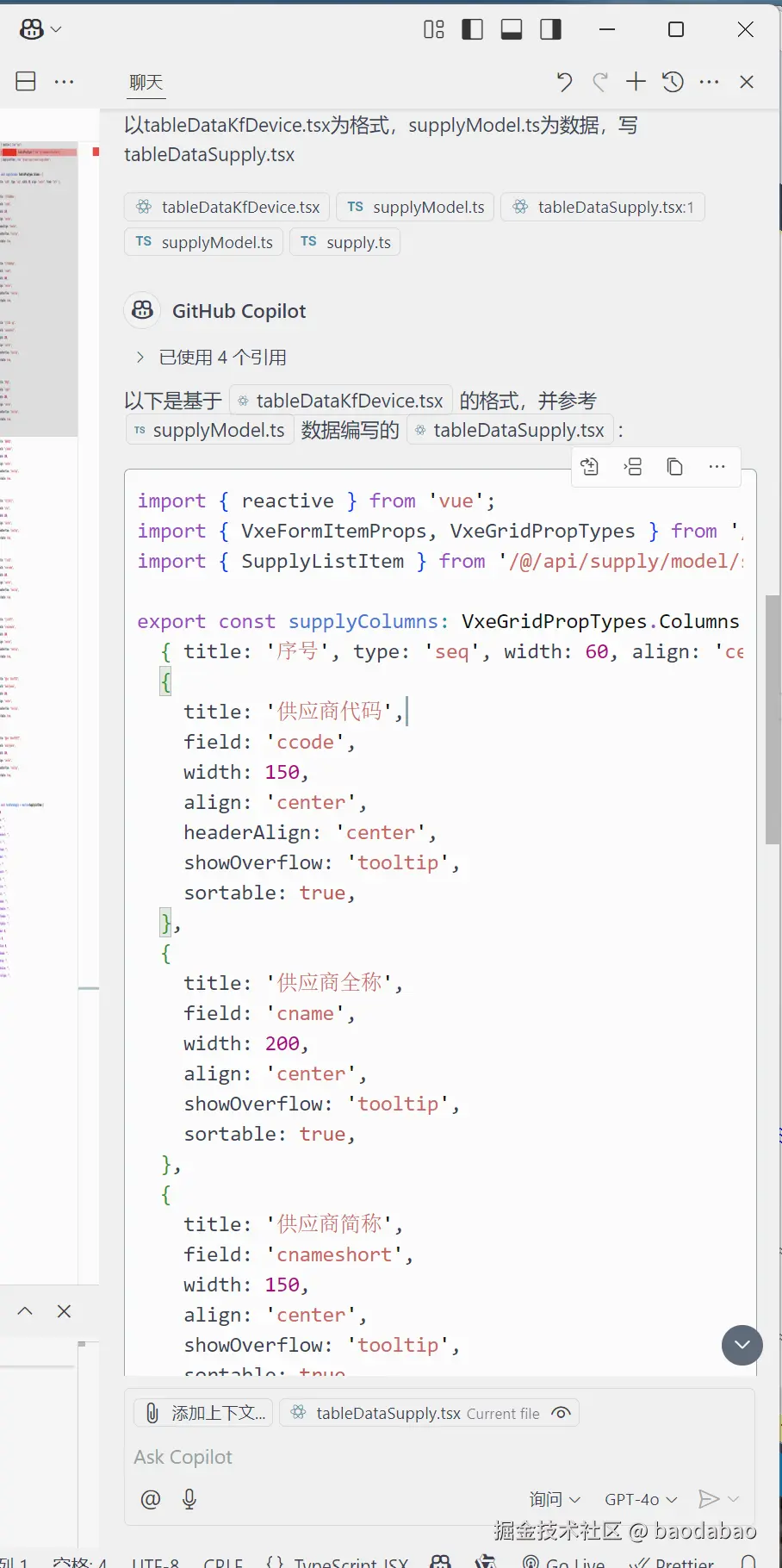Open tableDataKfDevice.tsx attachment chip
The image size is (782, 1568).
click(227, 207)
